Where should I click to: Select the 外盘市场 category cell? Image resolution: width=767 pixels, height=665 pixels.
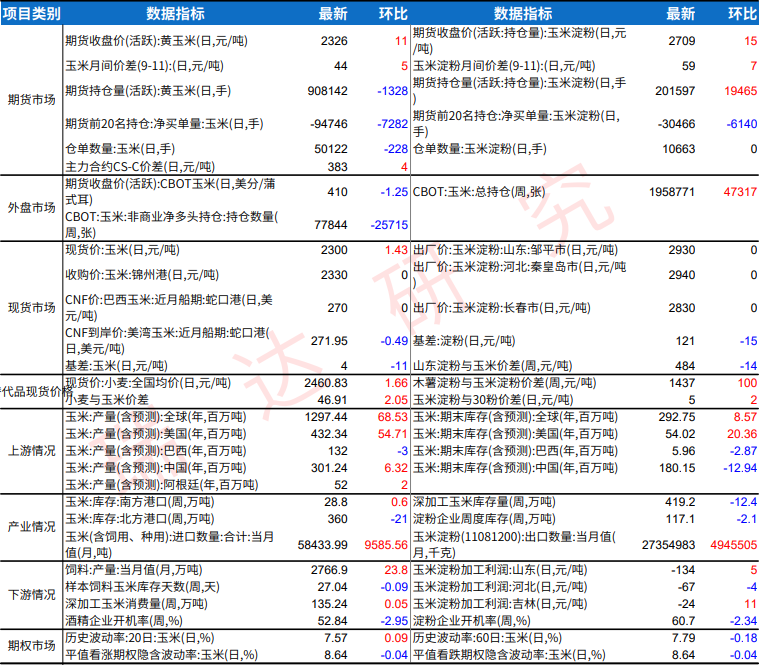point(31,208)
